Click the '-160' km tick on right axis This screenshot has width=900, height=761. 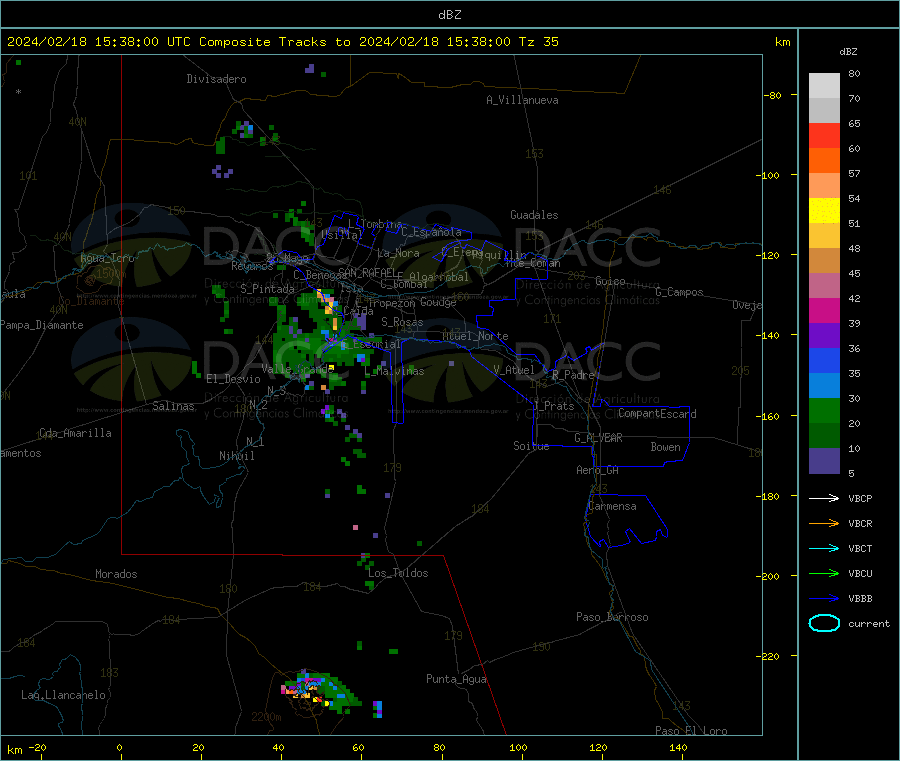(x=770, y=416)
